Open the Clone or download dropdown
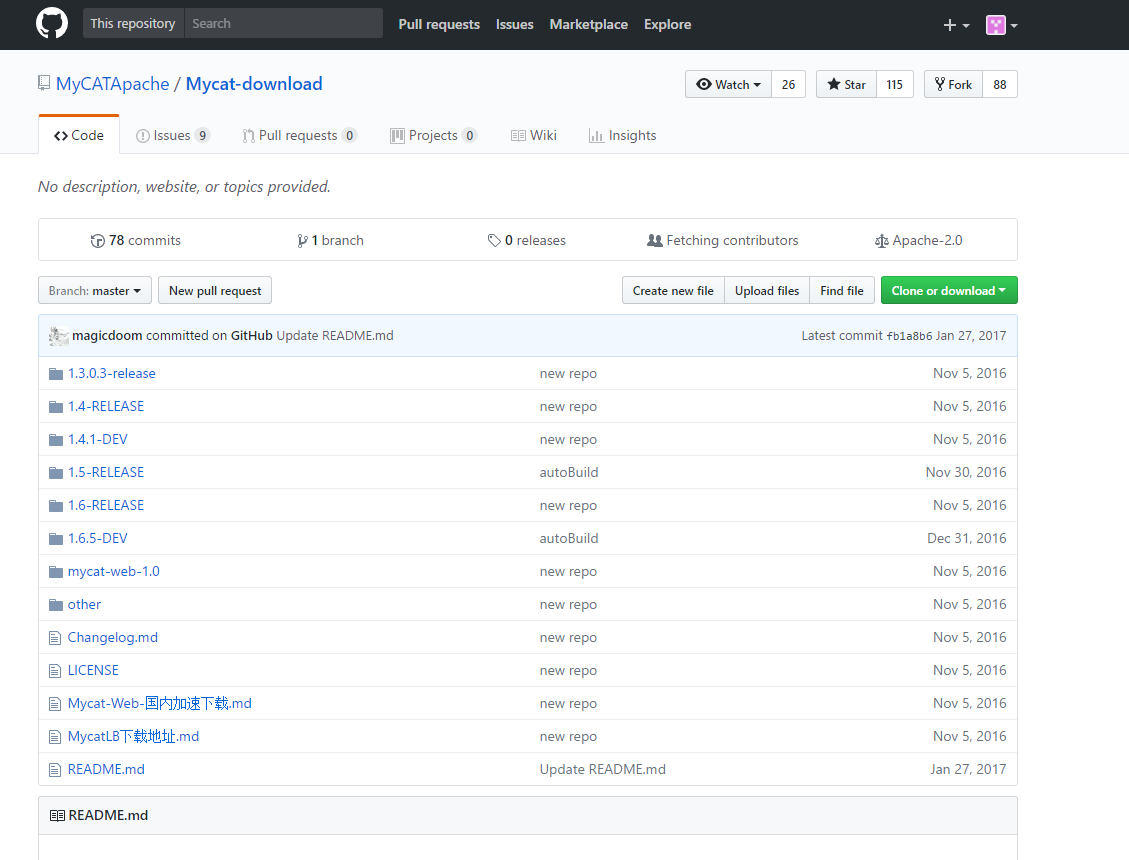Viewport: 1129px width, 860px height. pos(948,291)
